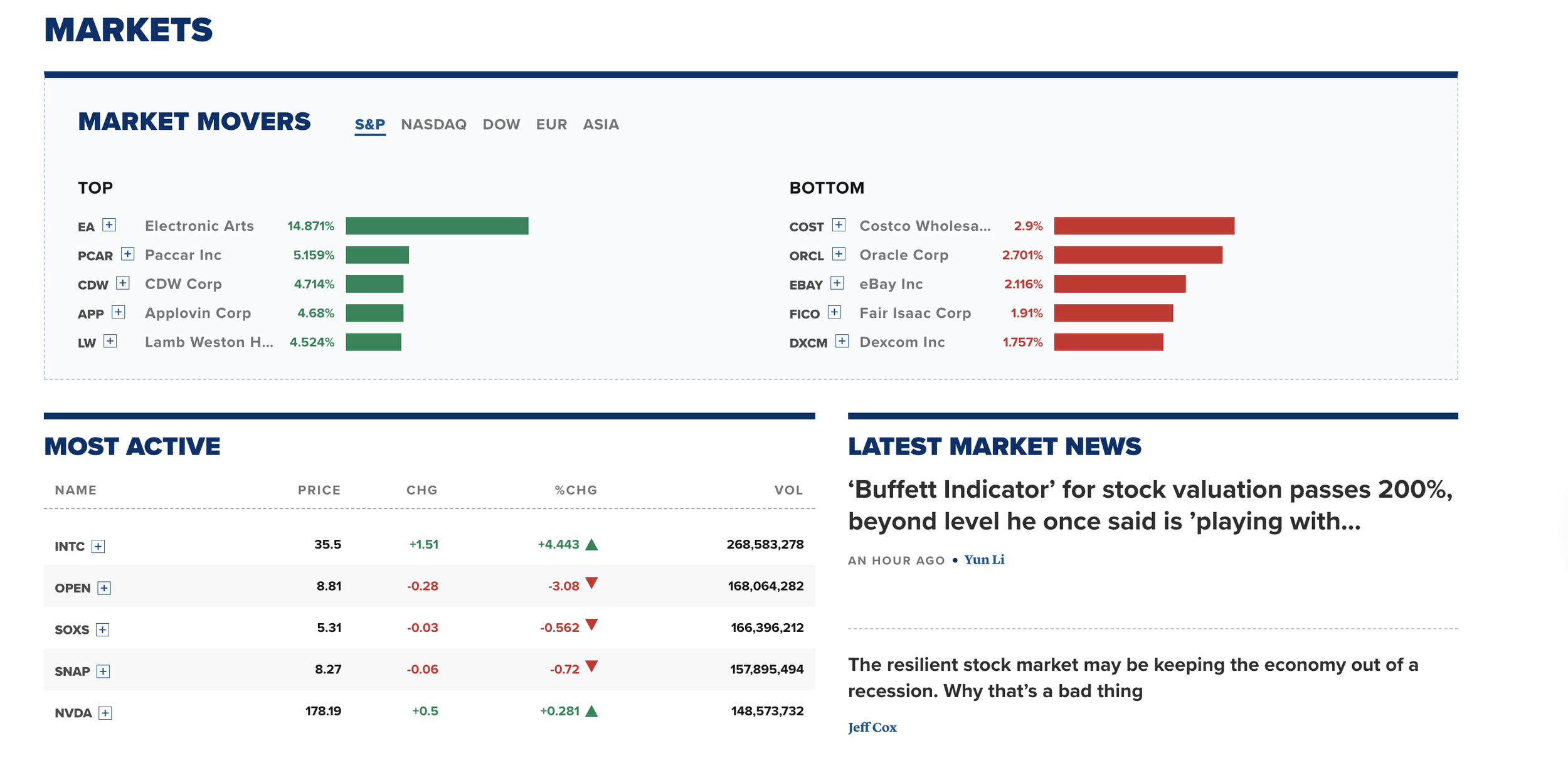Add COST to watchlist via plus icon
1568x763 pixels.
[x=839, y=225]
